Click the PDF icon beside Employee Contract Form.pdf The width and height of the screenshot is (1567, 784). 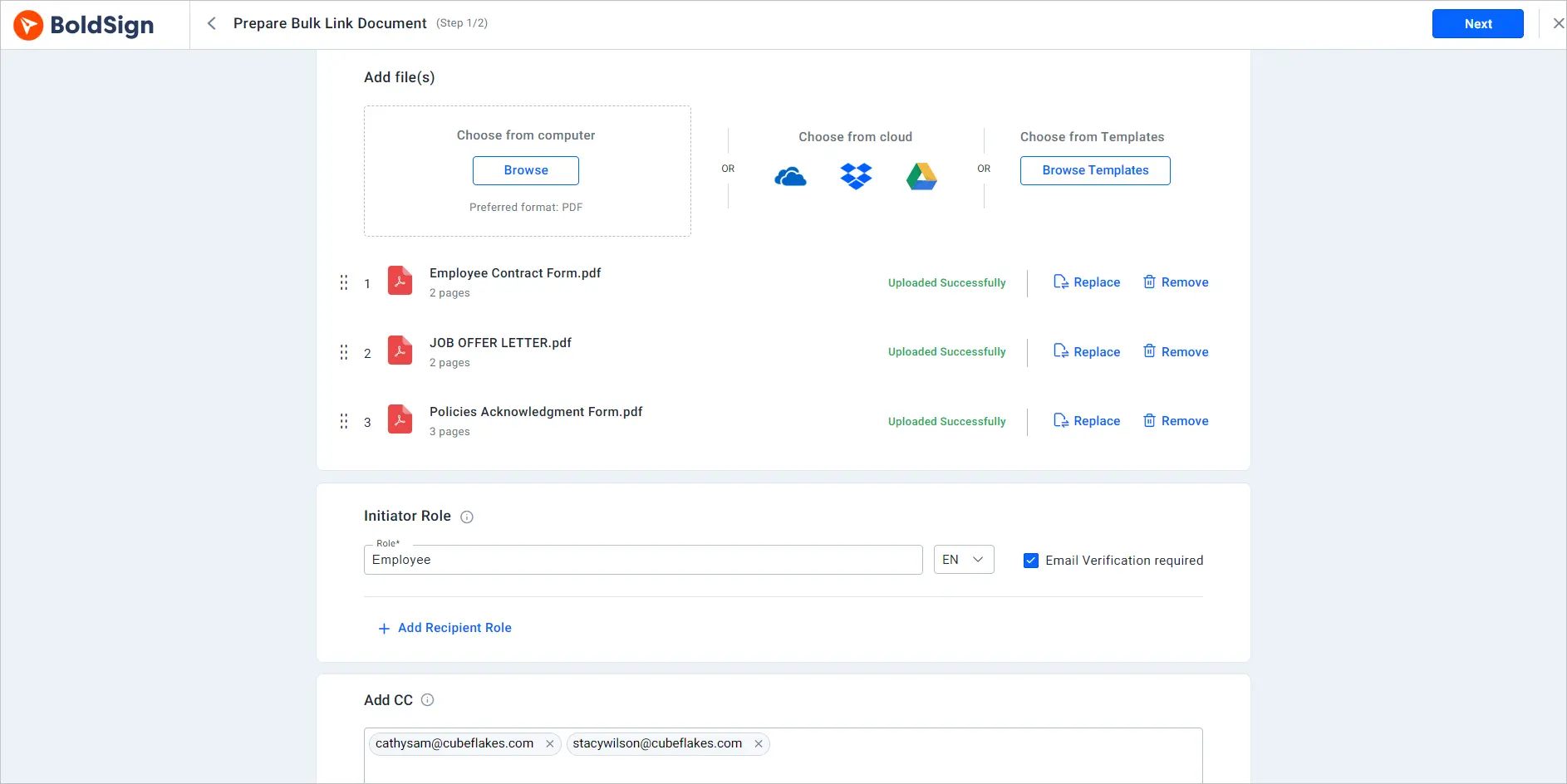(x=400, y=282)
